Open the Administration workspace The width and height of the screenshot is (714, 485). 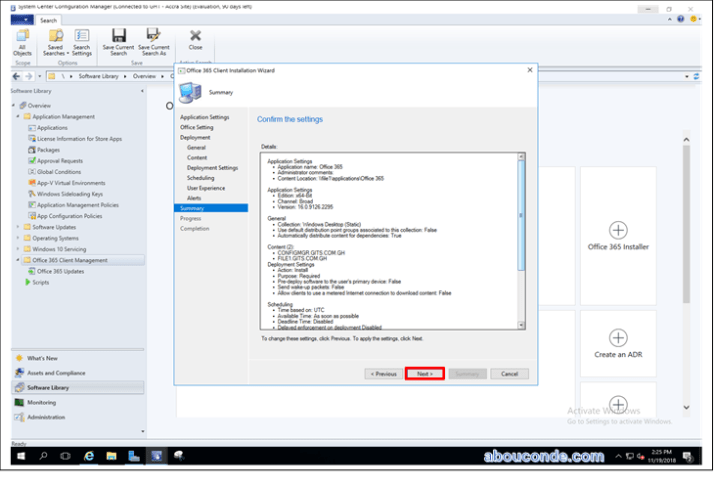(46, 417)
